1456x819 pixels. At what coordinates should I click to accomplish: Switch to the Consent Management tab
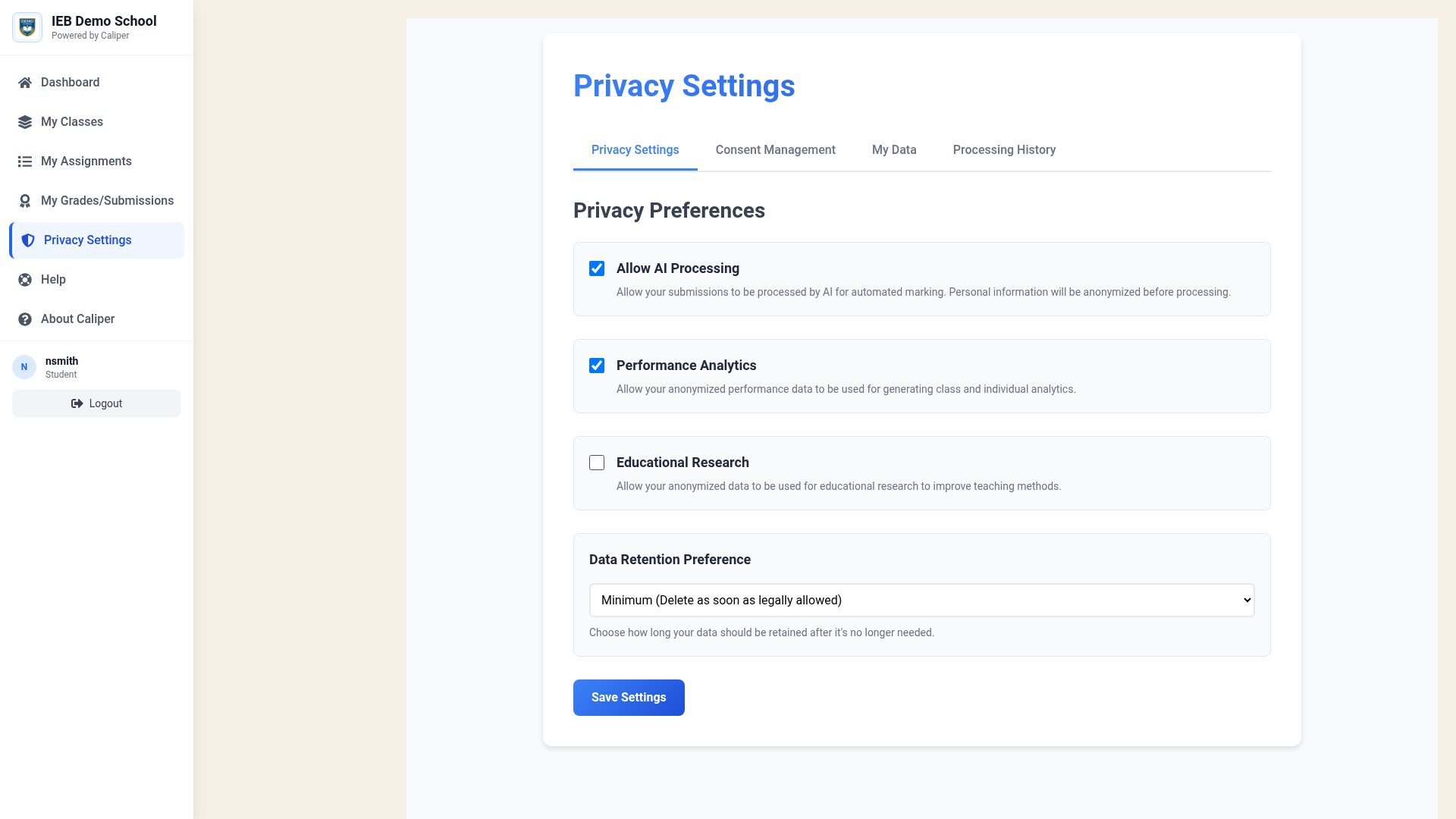point(775,150)
